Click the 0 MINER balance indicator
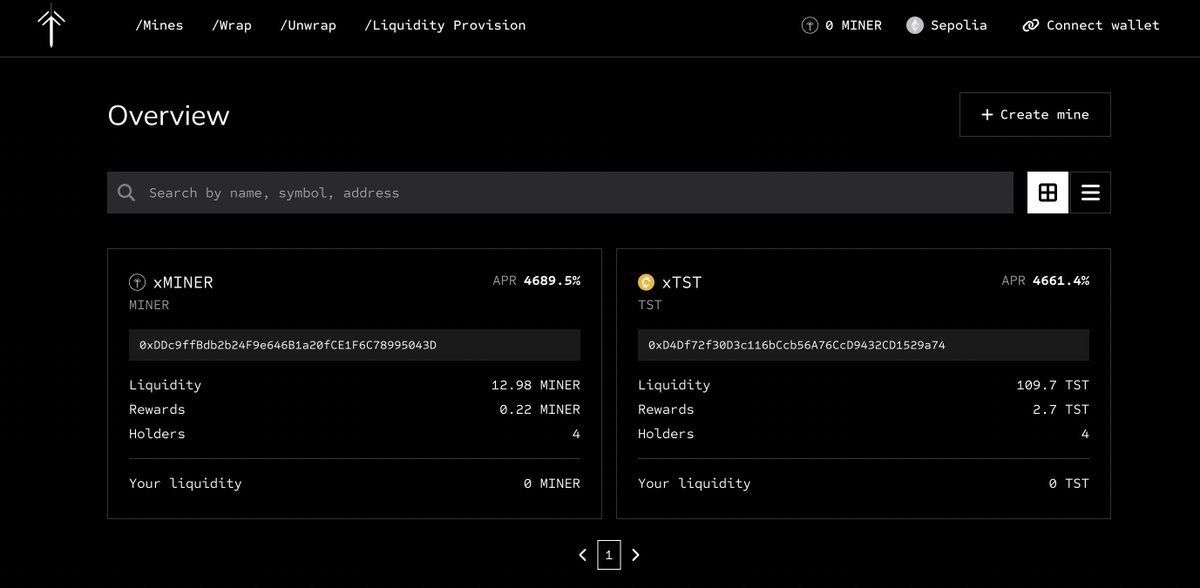Image resolution: width=1200 pixels, height=588 pixels. (x=842, y=25)
